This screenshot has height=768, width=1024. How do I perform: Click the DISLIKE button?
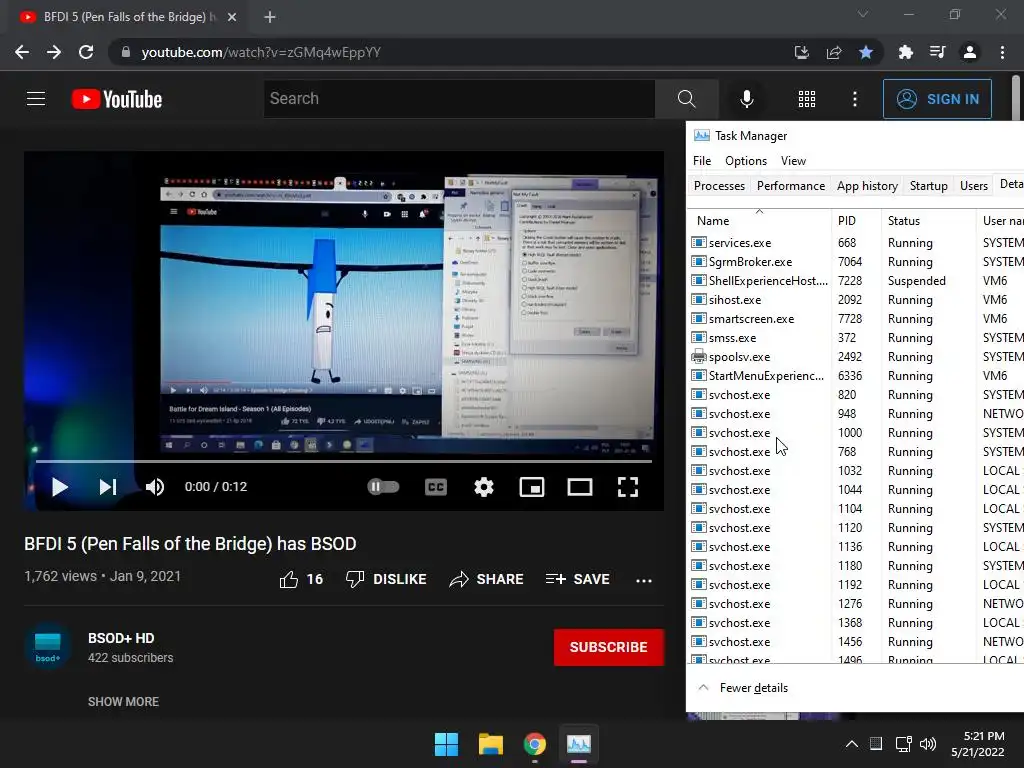(386, 579)
